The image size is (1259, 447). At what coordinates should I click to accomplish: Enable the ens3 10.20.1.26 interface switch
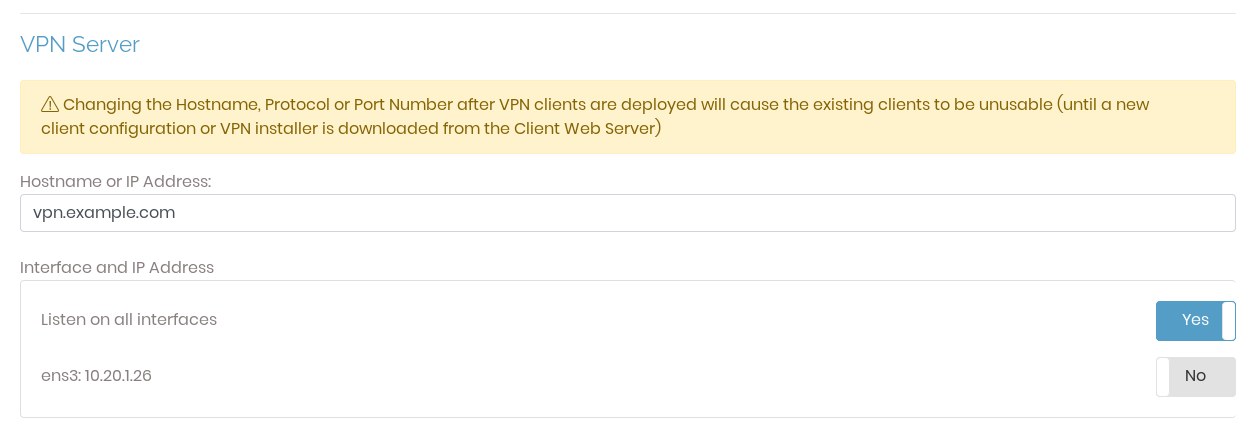pyautogui.click(x=1195, y=377)
